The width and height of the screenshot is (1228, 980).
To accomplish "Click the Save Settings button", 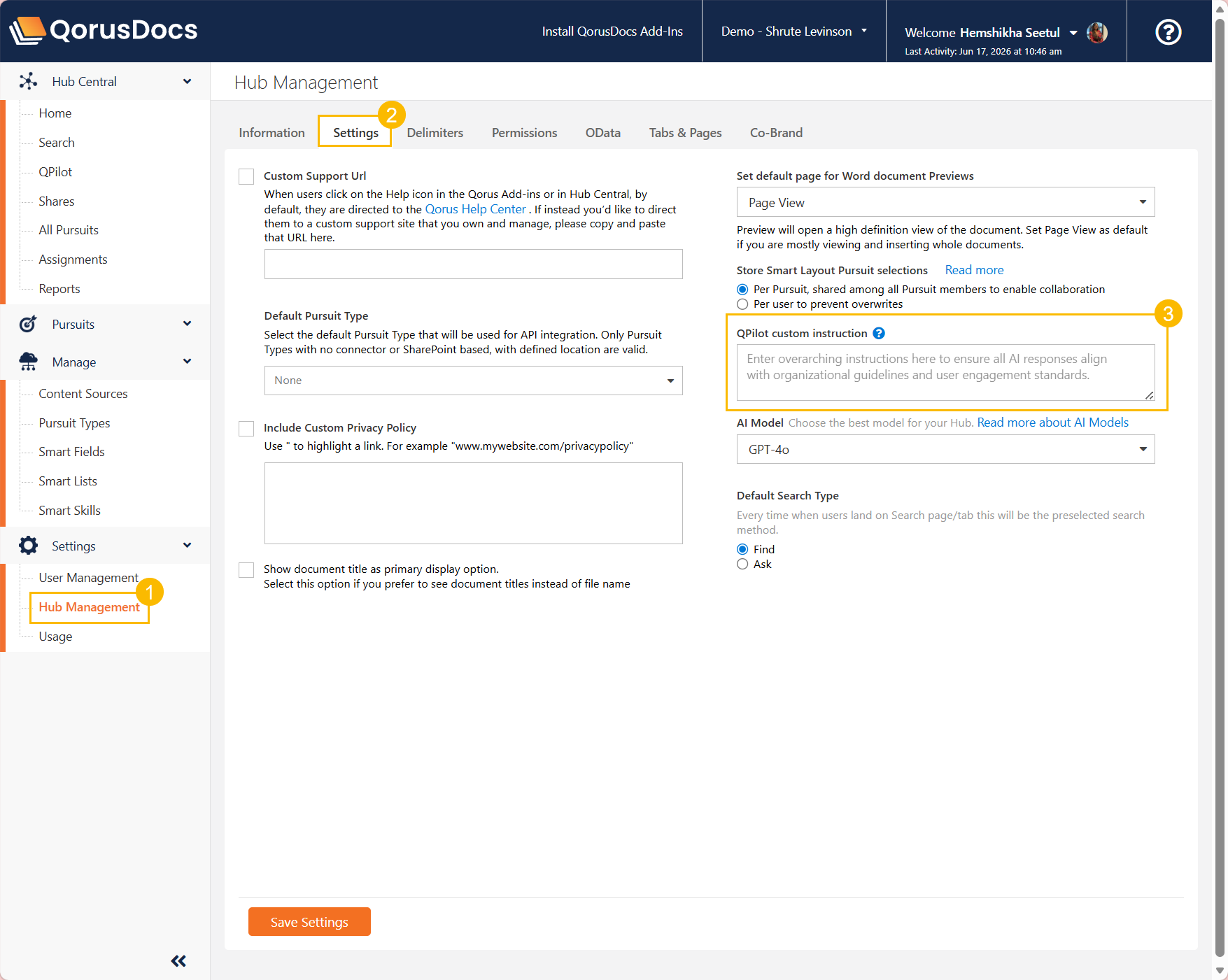I will (x=309, y=922).
